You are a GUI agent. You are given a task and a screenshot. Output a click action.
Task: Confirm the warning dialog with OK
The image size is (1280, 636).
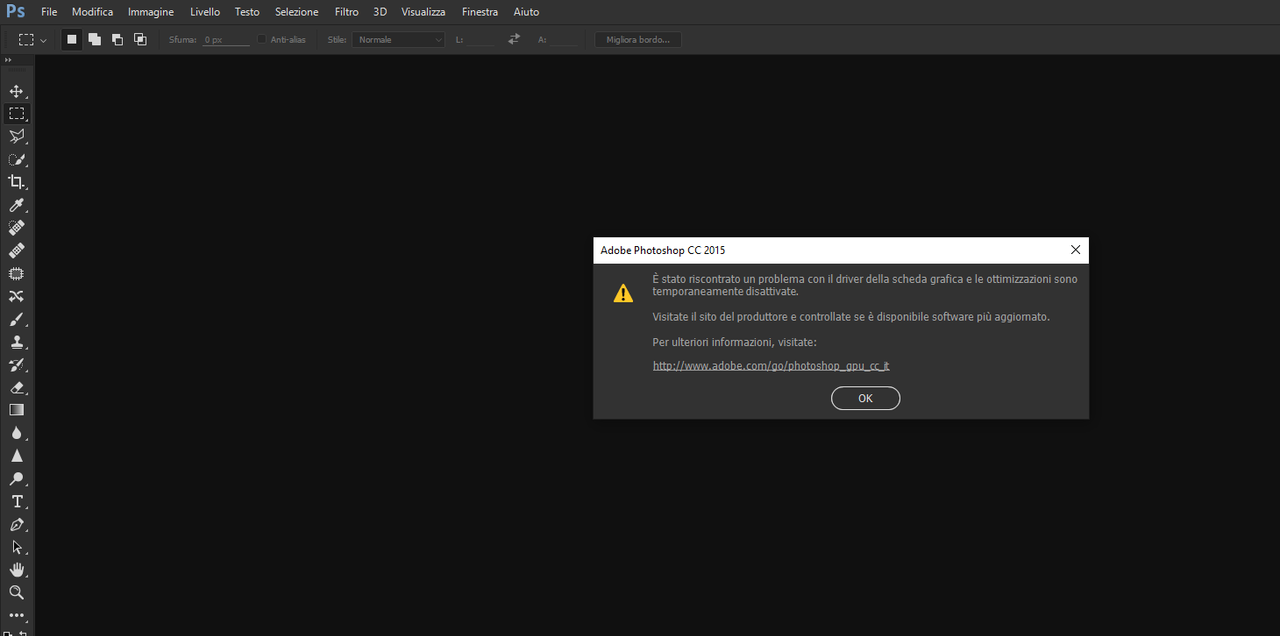(x=865, y=398)
